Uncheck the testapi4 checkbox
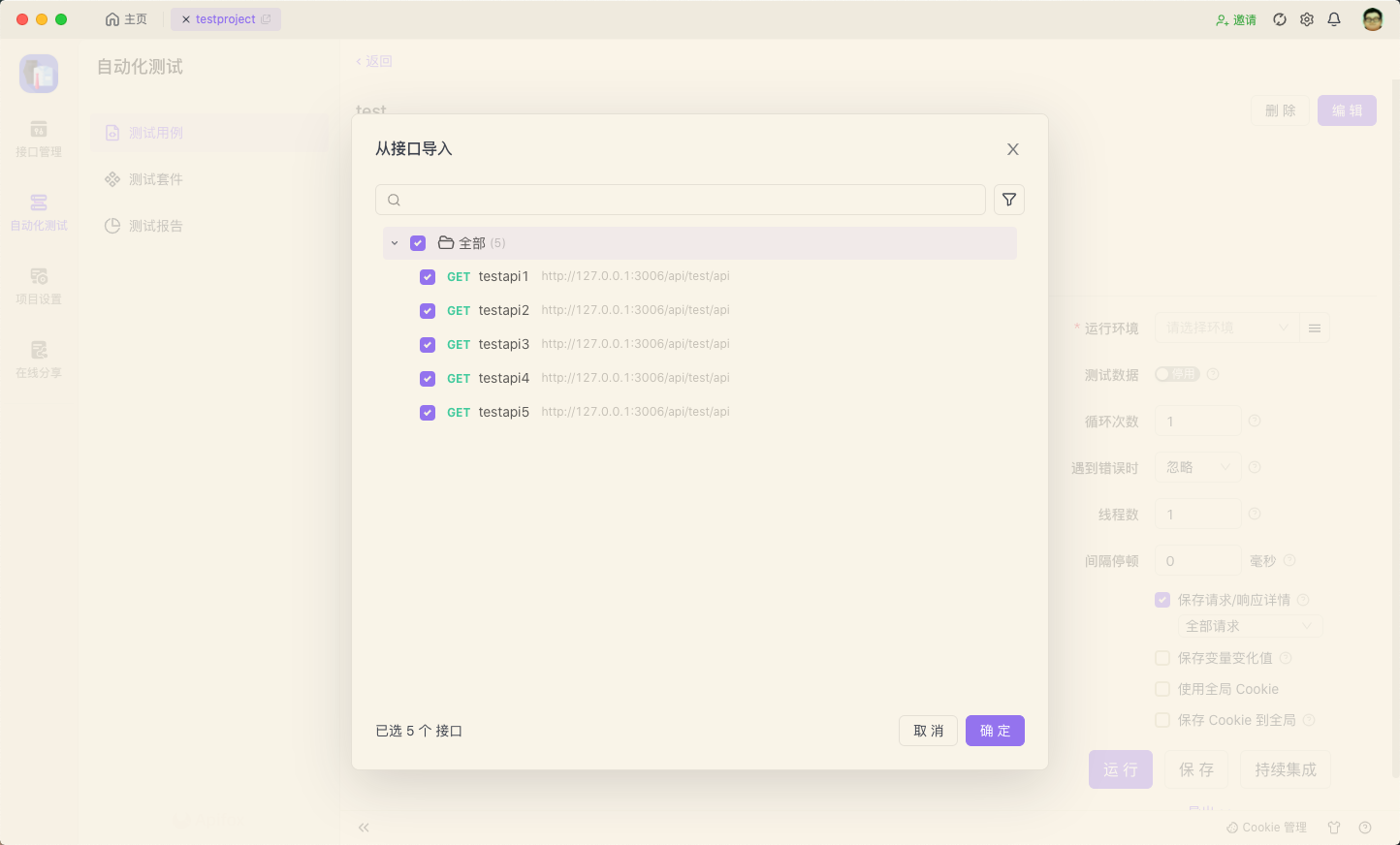This screenshot has height=845, width=1400. 428,379
